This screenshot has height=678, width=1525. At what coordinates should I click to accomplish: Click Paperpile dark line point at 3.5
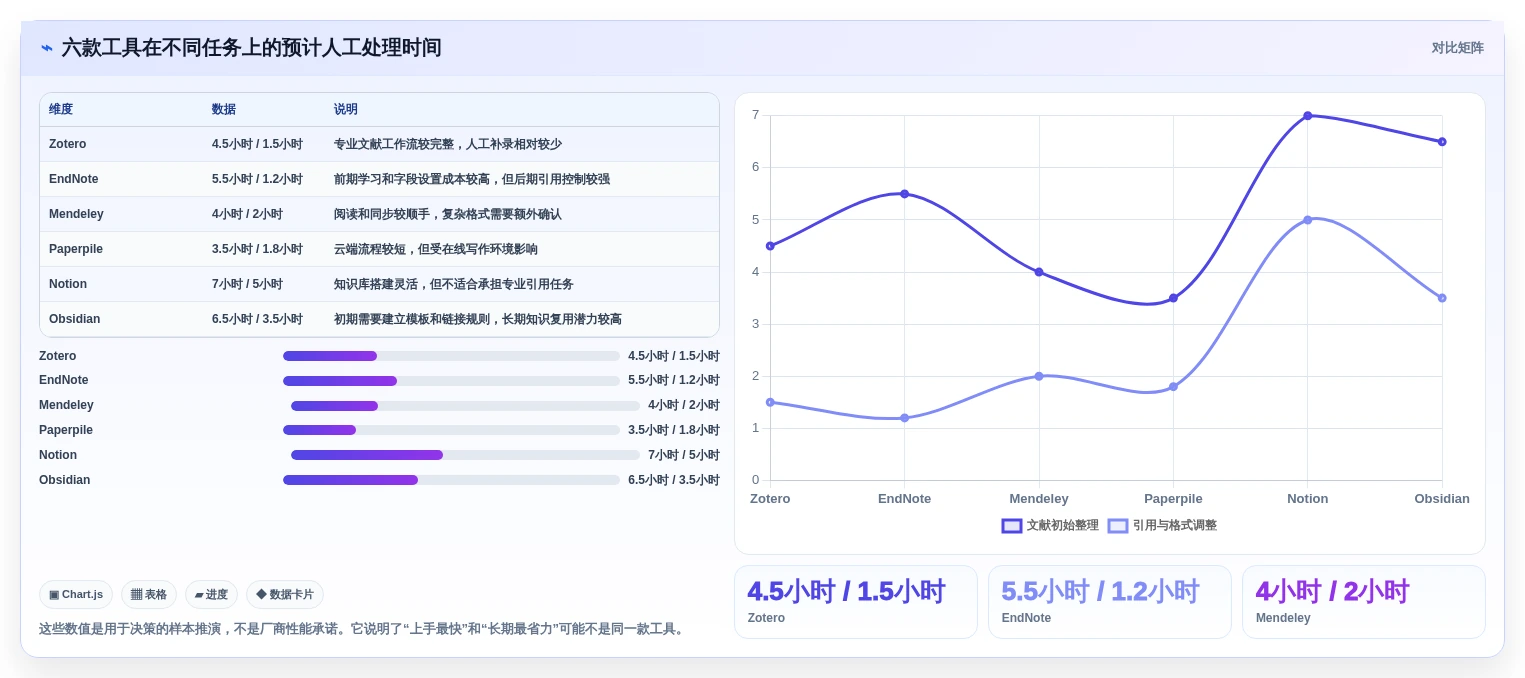1173,298
